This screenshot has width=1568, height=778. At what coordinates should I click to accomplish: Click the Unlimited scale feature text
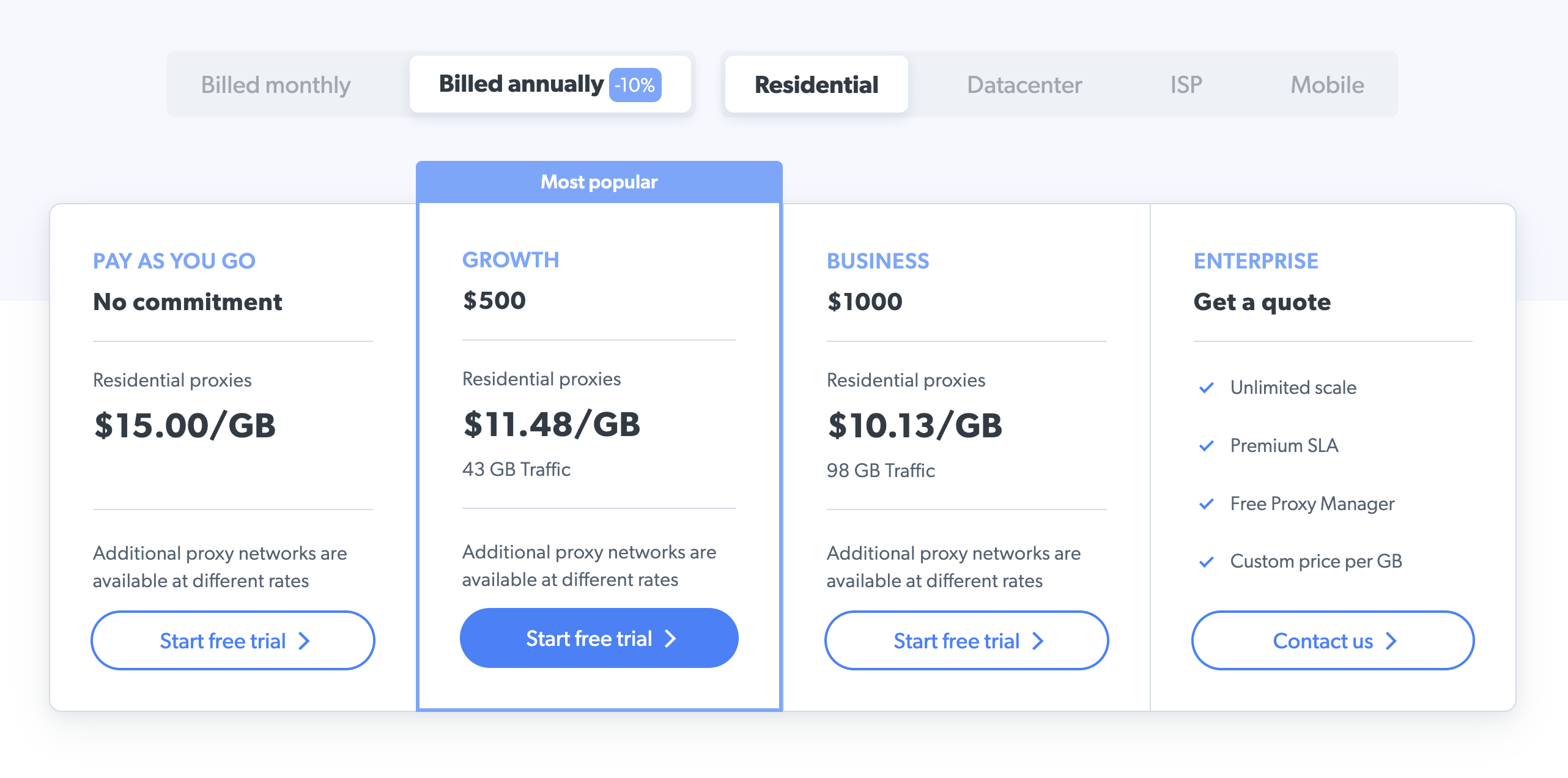[x=1293, y=388]
